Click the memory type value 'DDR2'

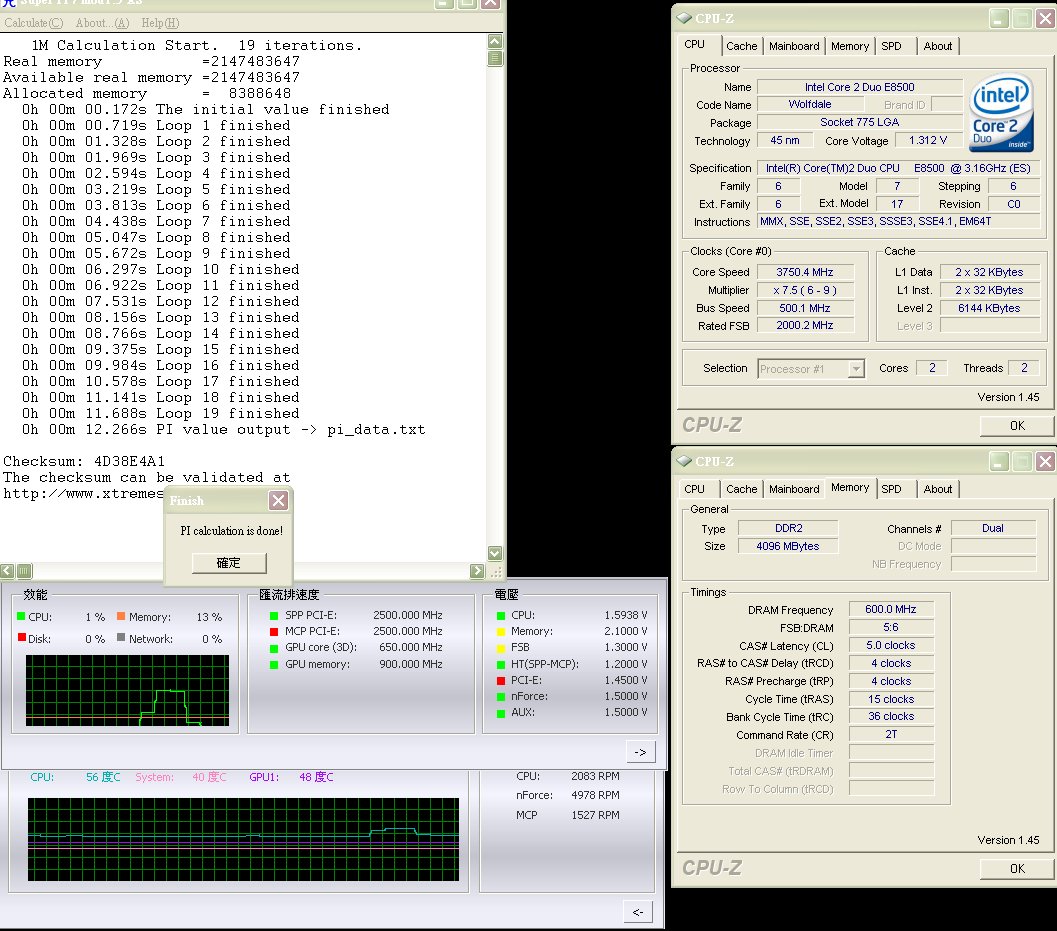(789, 529)
